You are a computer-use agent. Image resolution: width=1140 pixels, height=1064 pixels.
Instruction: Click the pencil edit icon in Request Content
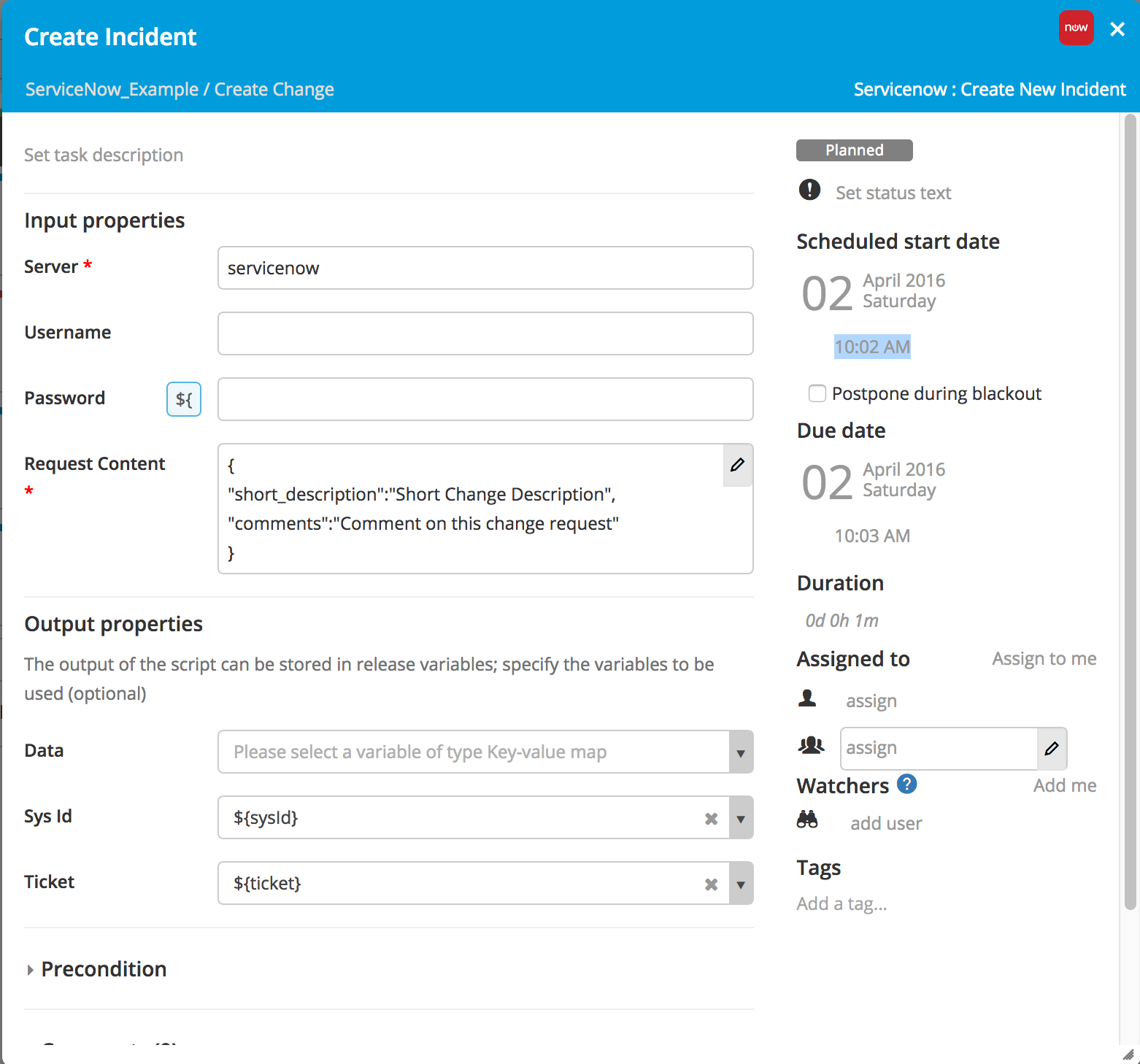pyautogui.click(x=737, y=465)
